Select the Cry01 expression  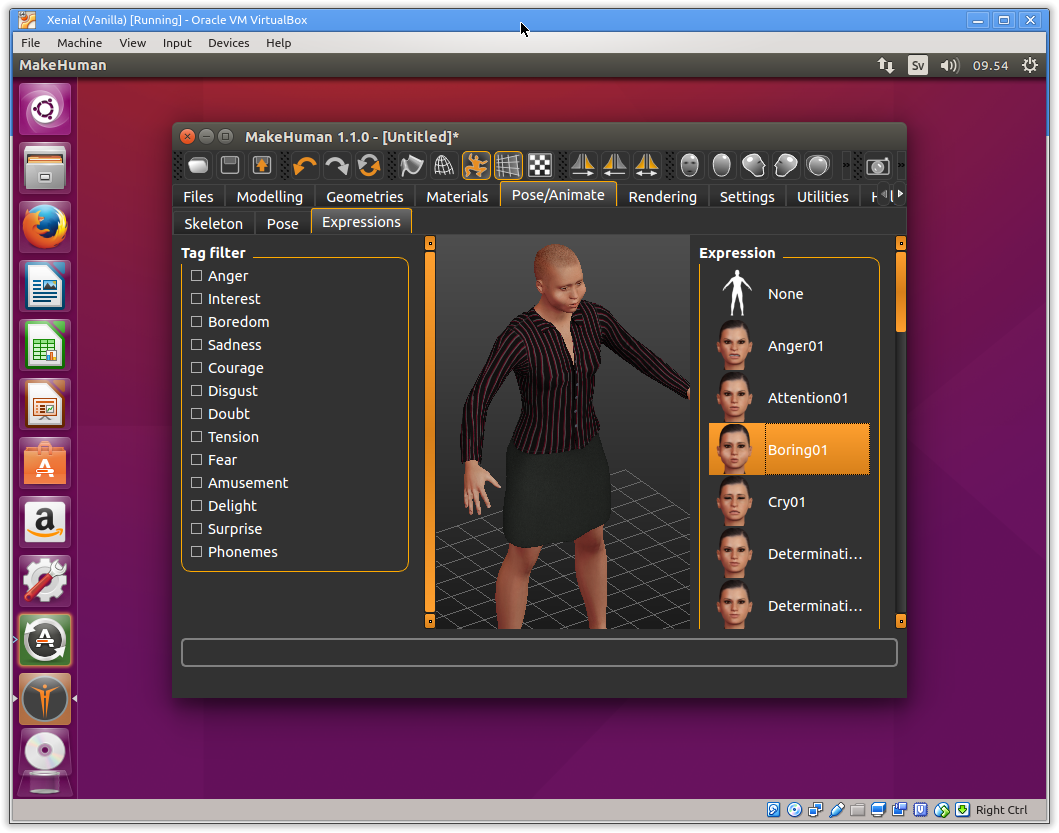pyautogui.click(x=788, y=502)
